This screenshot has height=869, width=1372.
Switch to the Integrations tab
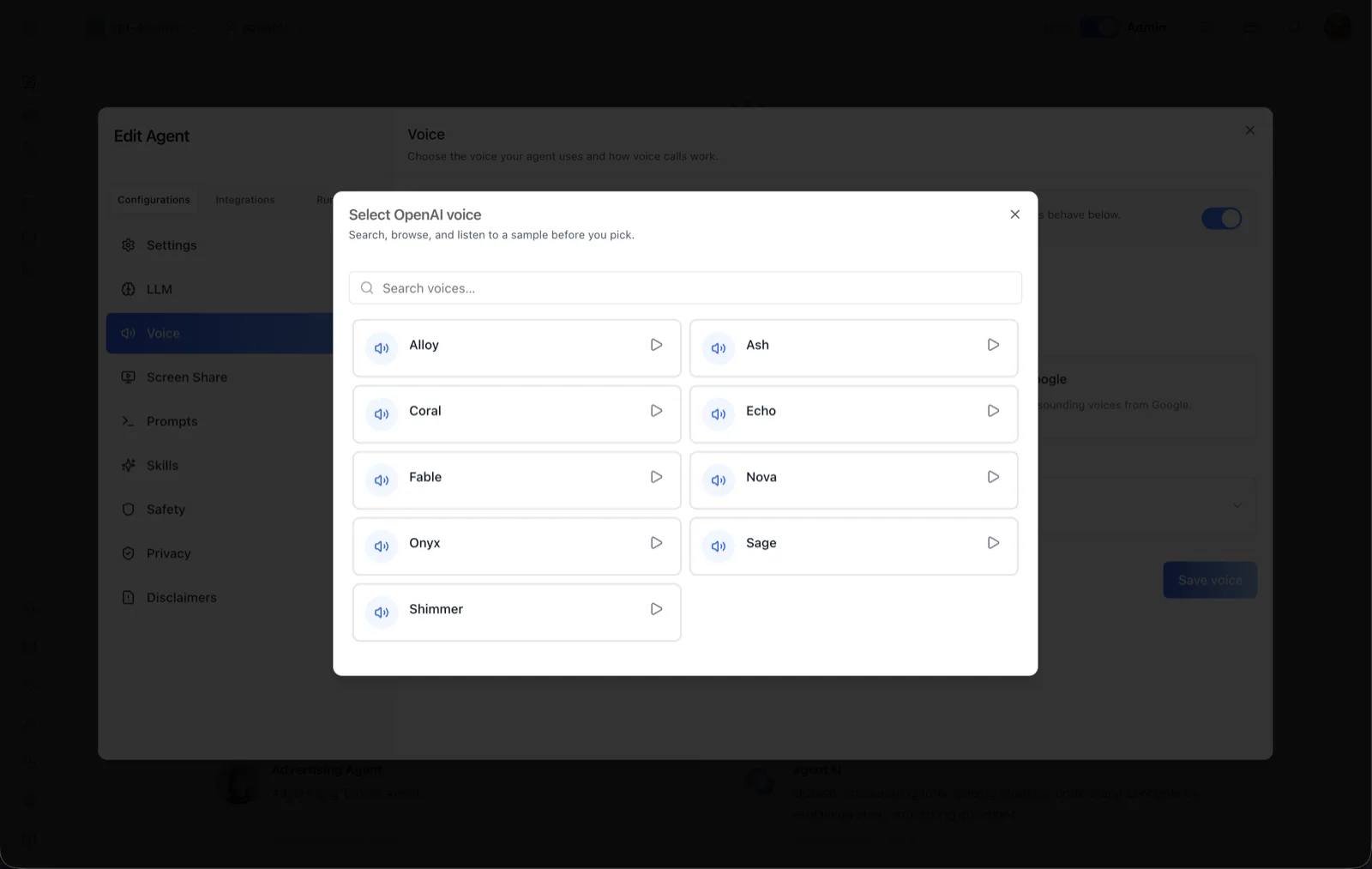[x=245, y=200]
